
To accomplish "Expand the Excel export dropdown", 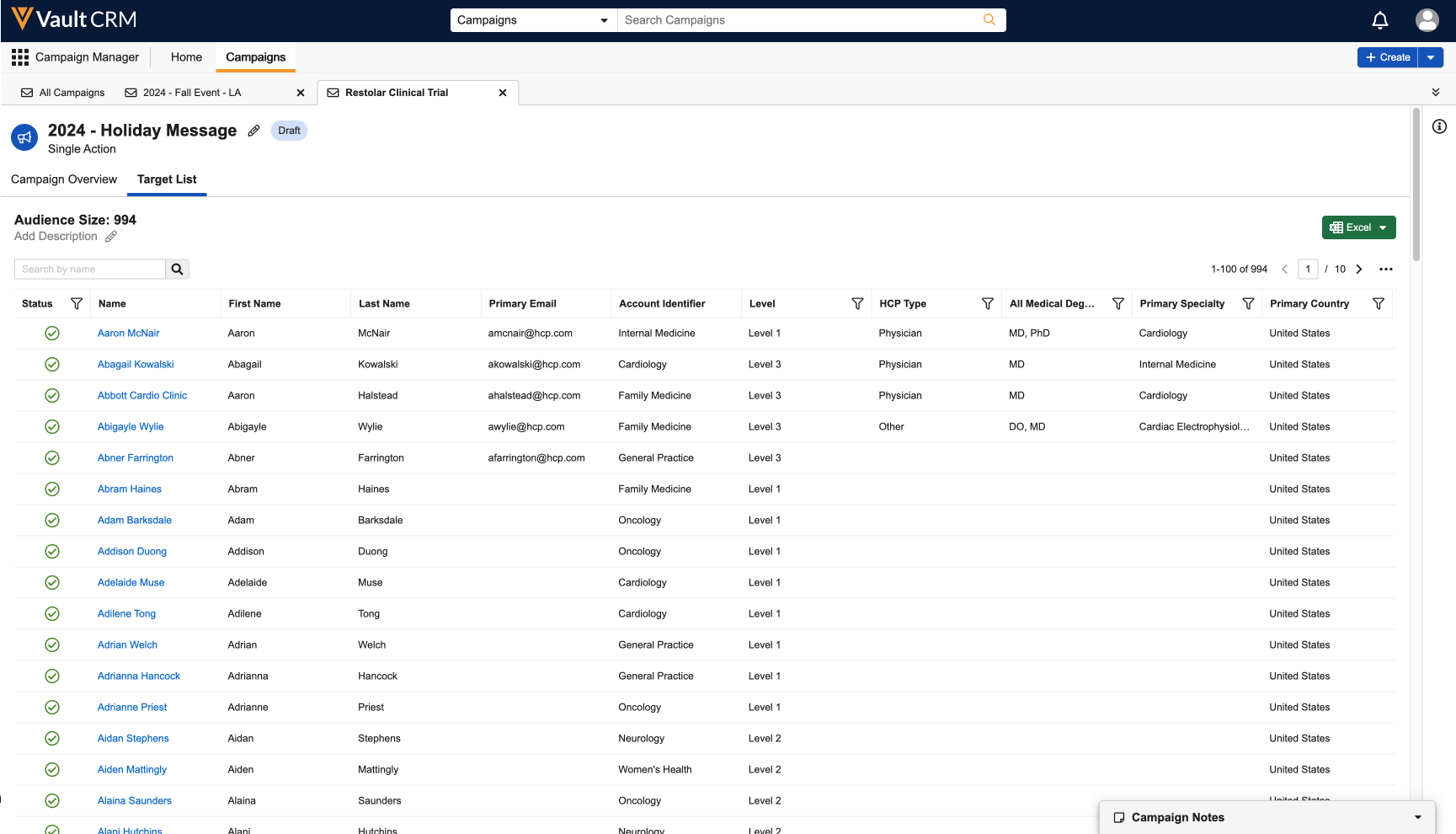I will tap(1383, 227).
